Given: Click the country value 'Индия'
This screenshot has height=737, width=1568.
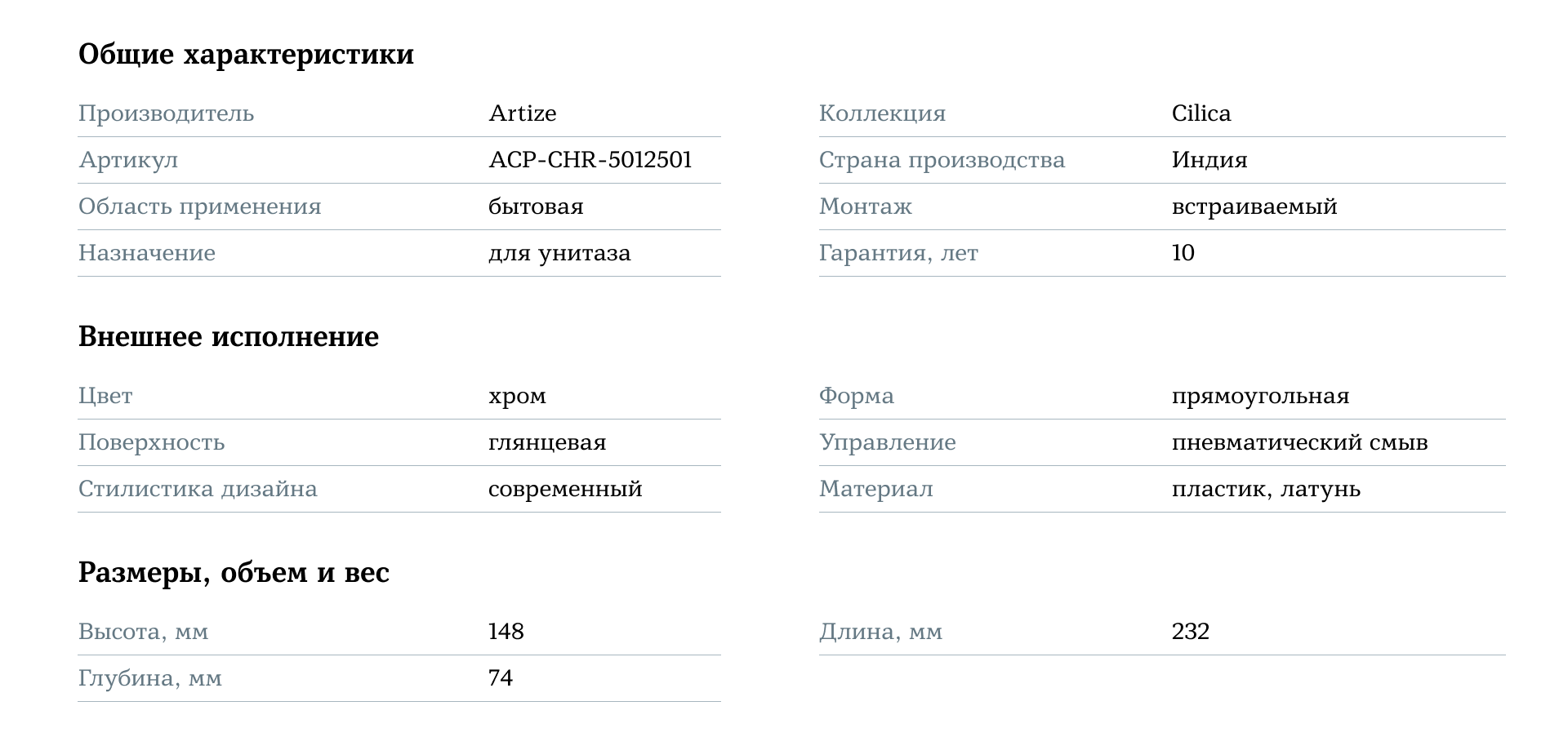Looking at the screenshot, I should coord(1209,160).
